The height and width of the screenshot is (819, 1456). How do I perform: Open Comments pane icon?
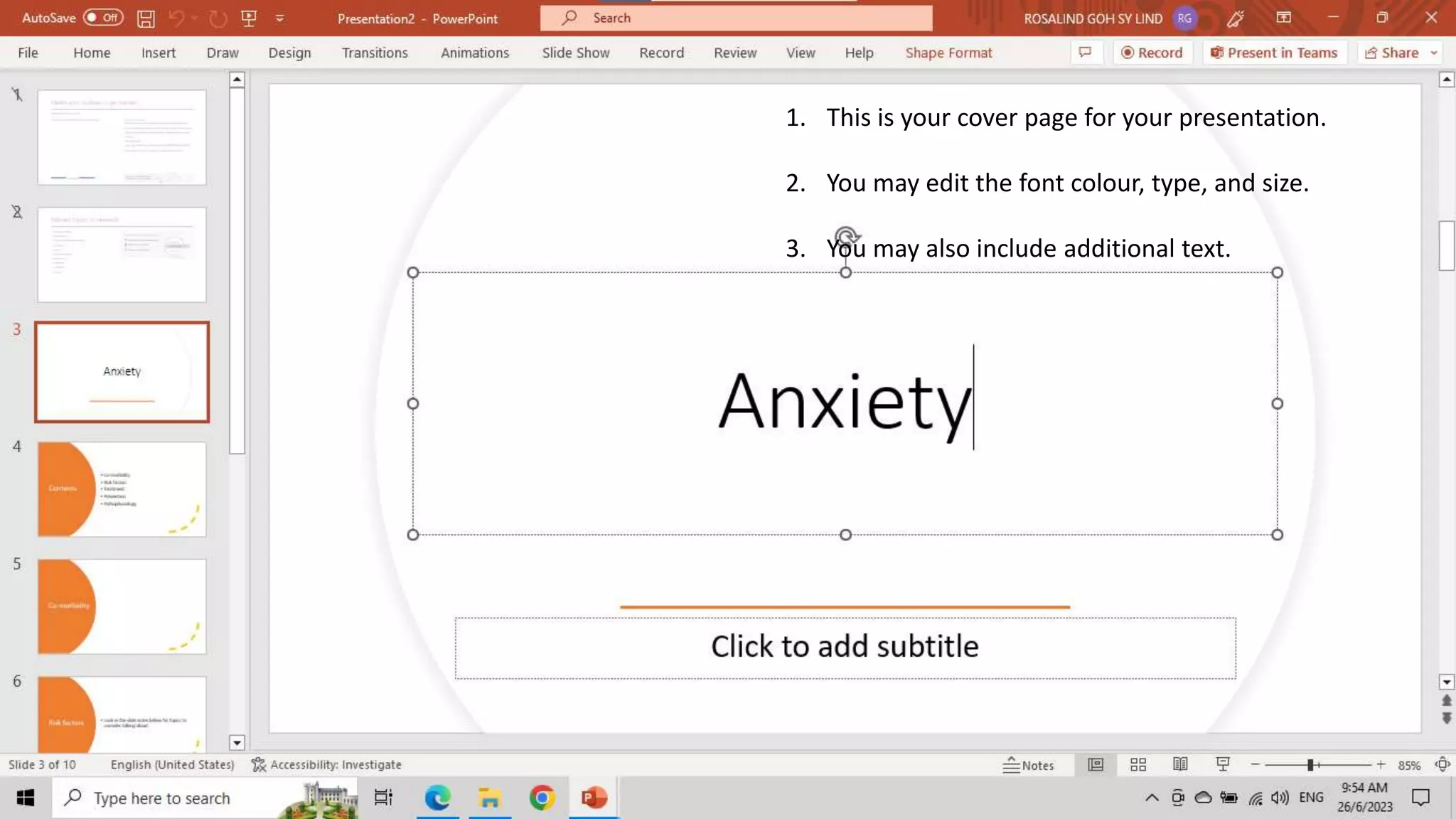(x=1086, y=53)
